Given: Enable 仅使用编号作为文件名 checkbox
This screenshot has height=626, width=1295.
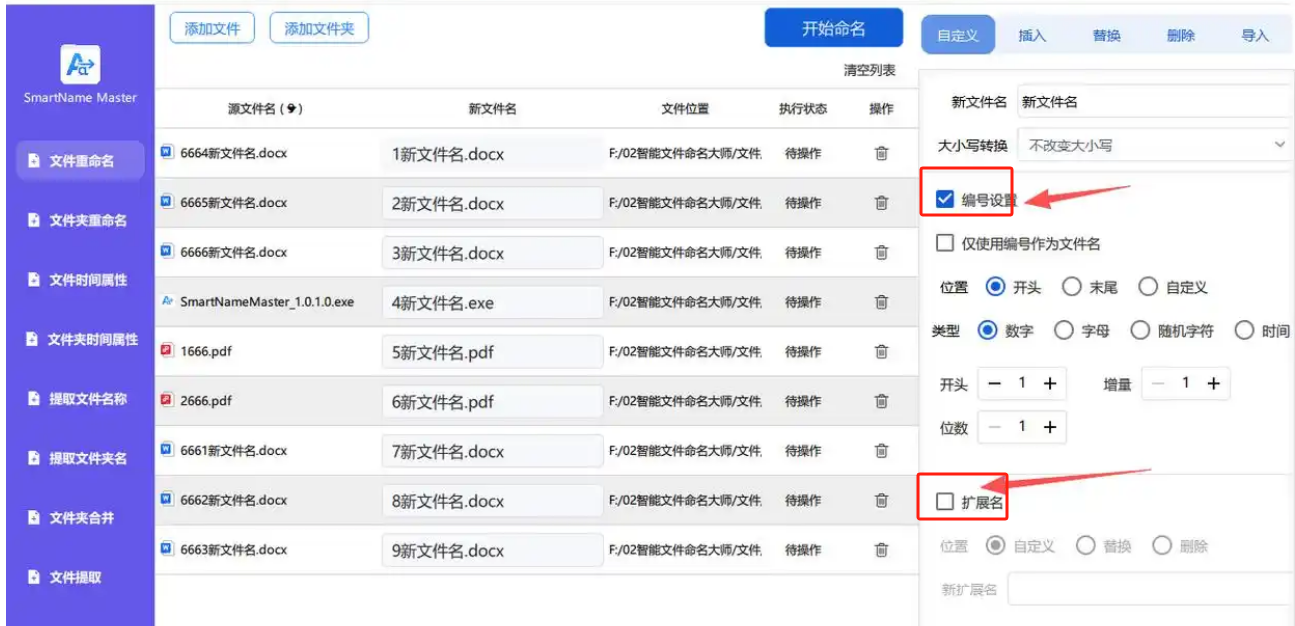Looking at the screenshot, I should (945, 243).
